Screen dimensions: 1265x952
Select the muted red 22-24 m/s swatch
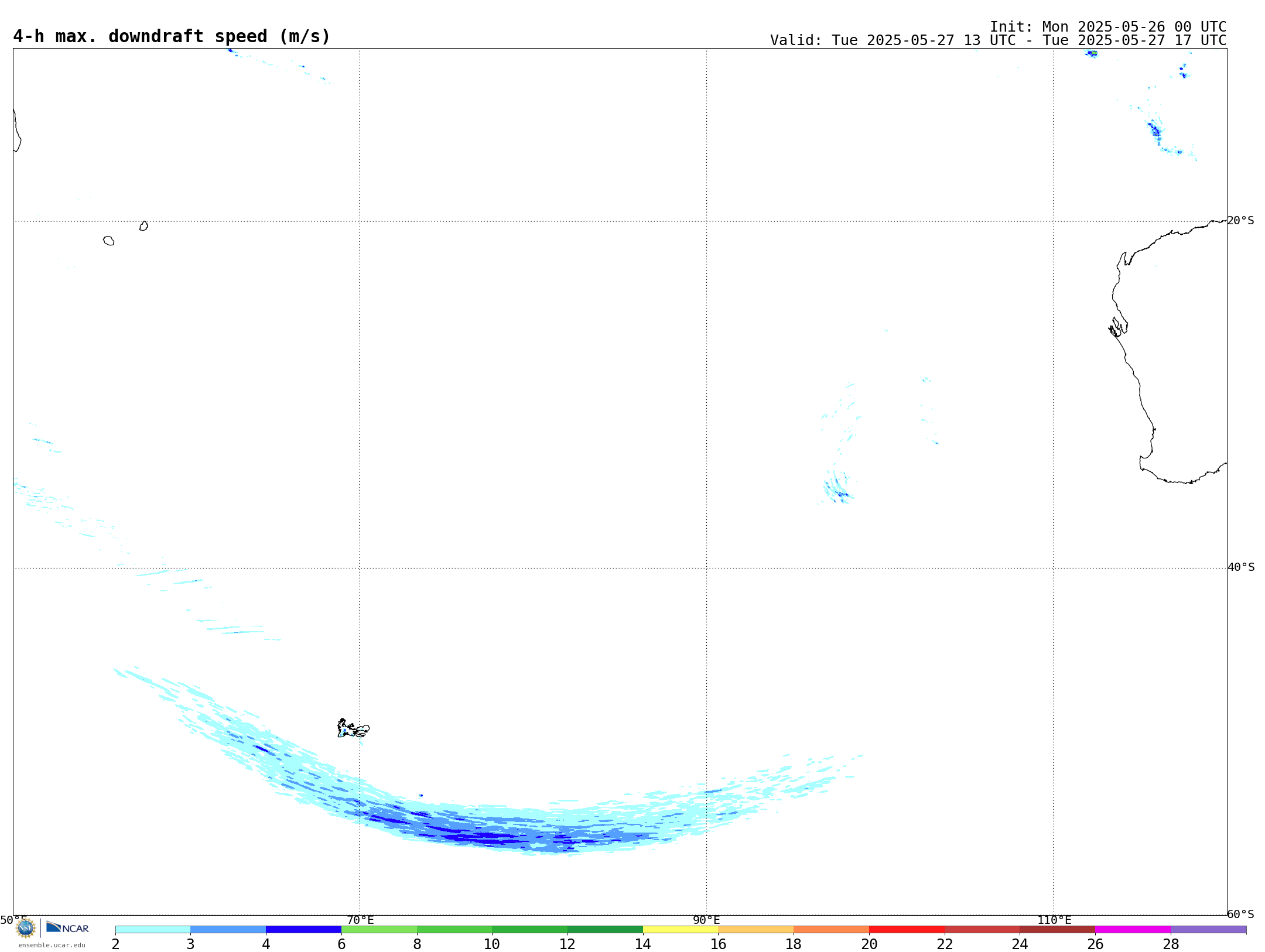point(982,930)
